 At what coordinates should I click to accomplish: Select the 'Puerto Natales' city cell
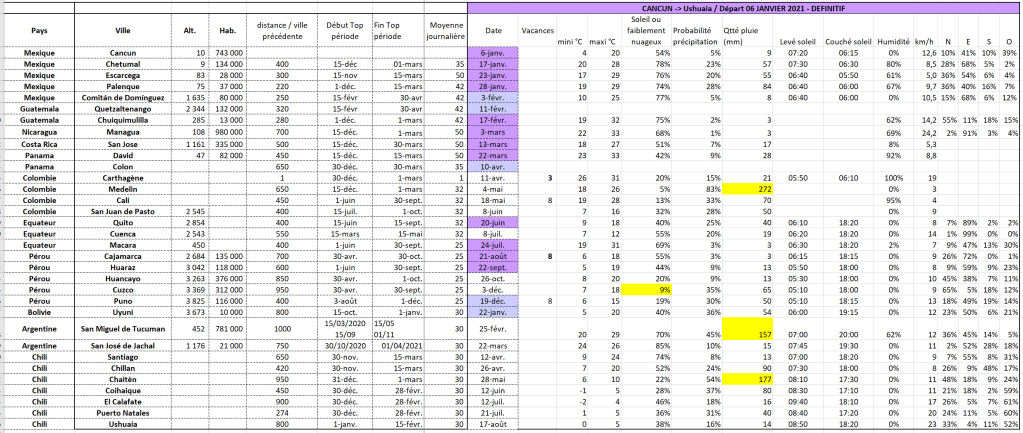(x=123, y=412)
